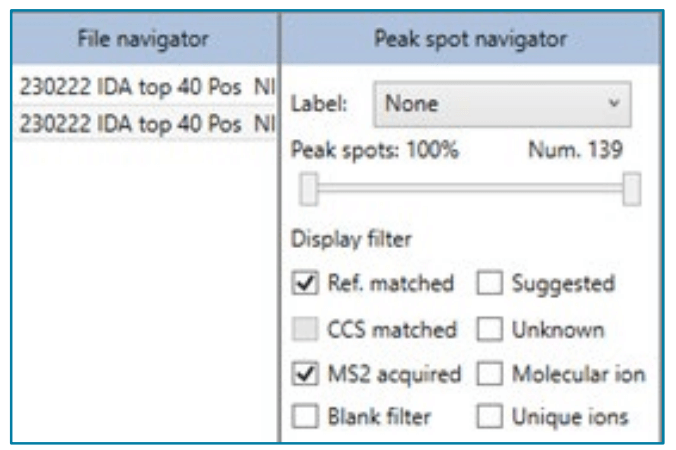
Task: Uncheck the Ref. matched checkbox
Action: point(305,284)
